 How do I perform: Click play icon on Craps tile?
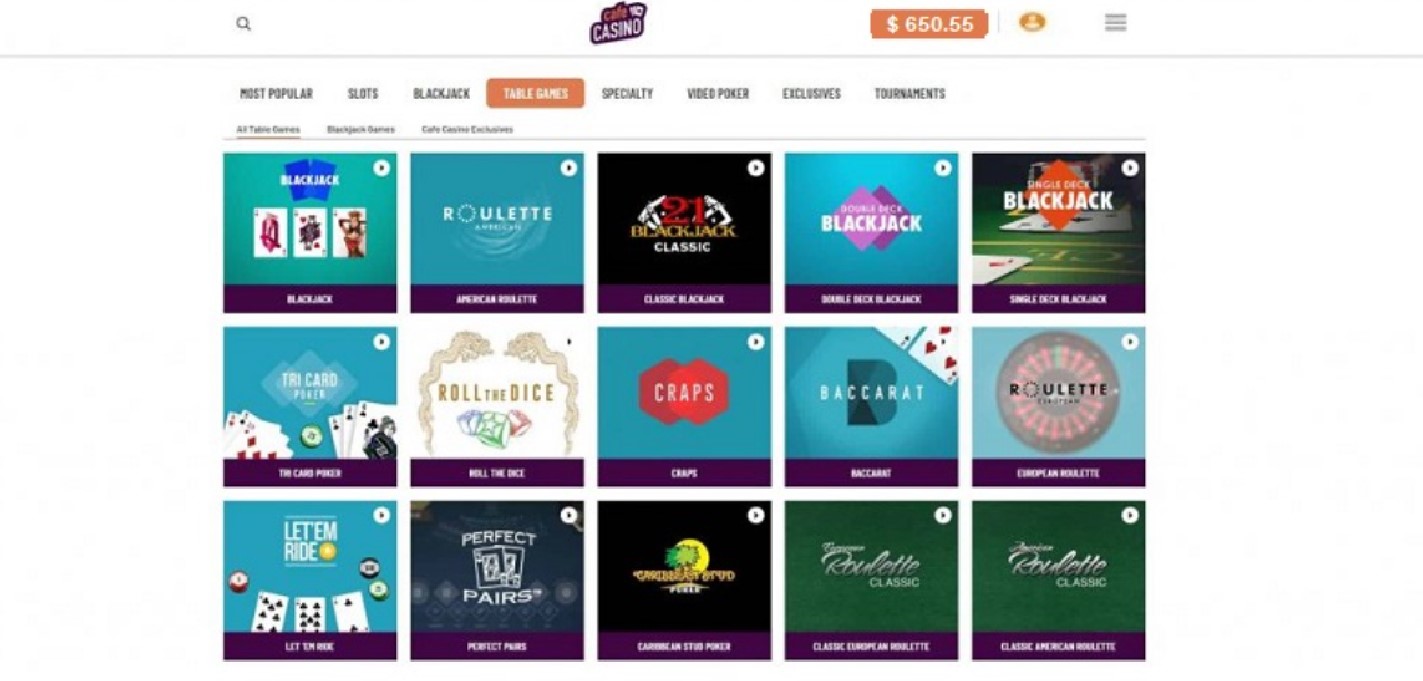point(755,342)
